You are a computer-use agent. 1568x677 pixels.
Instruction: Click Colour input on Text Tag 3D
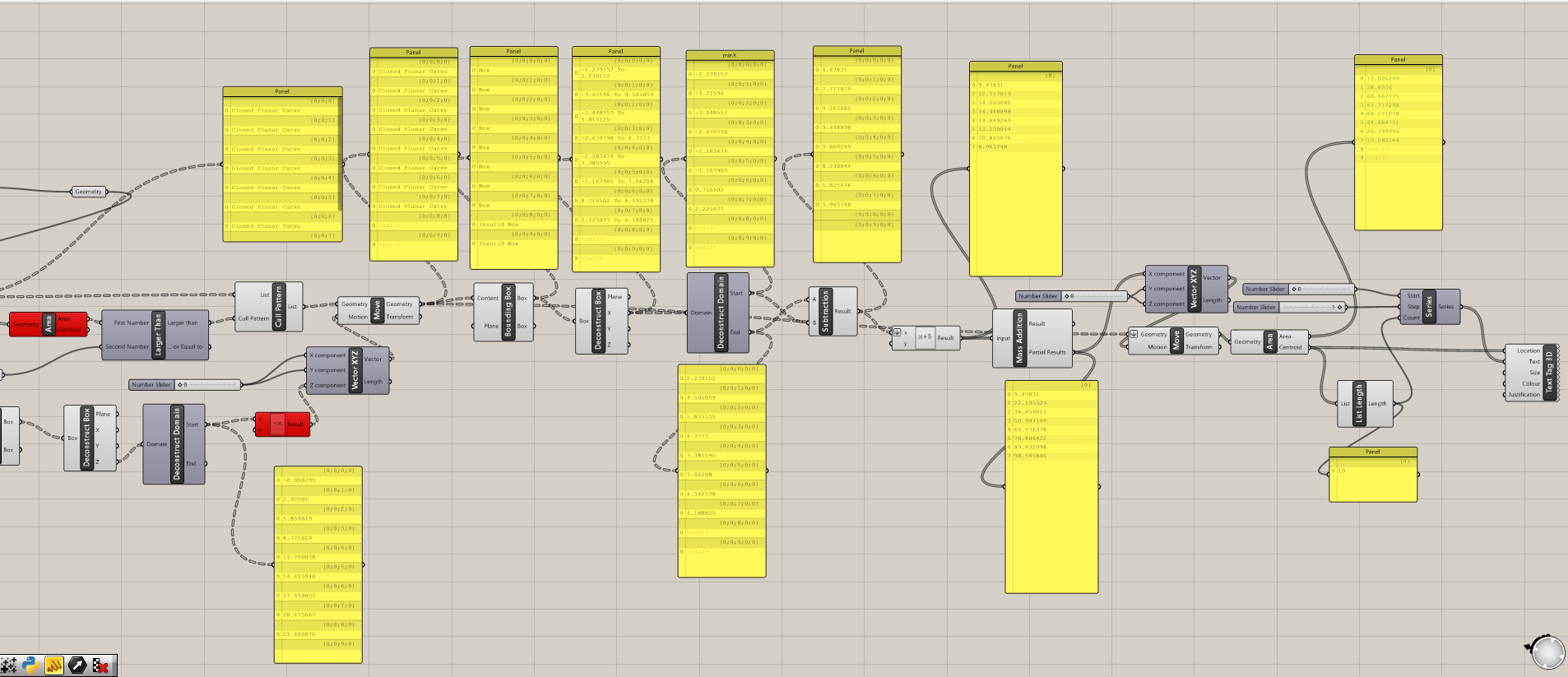(x=1531, y=383)
